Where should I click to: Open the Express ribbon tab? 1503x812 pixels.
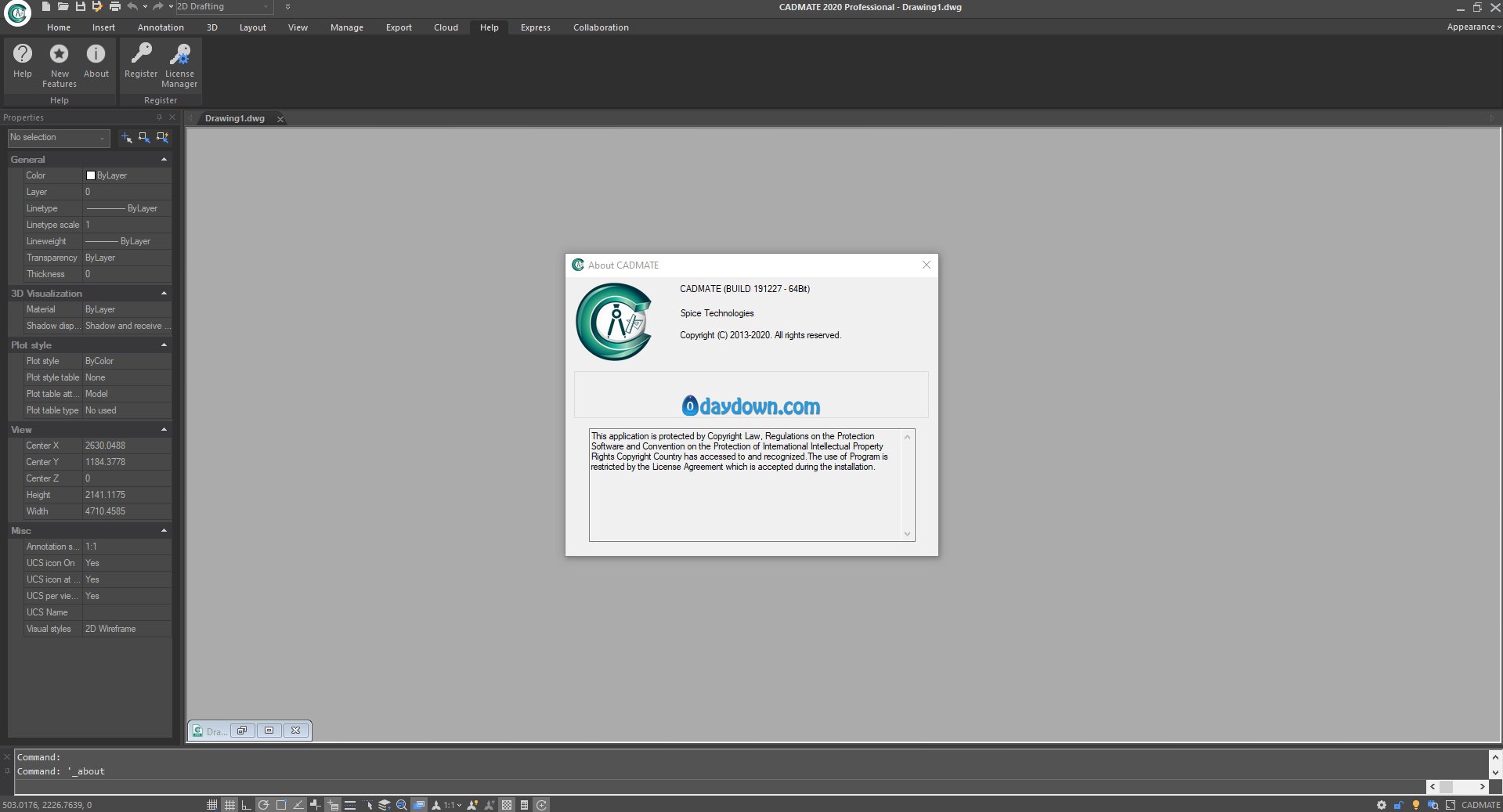click(x=535, y=27)
